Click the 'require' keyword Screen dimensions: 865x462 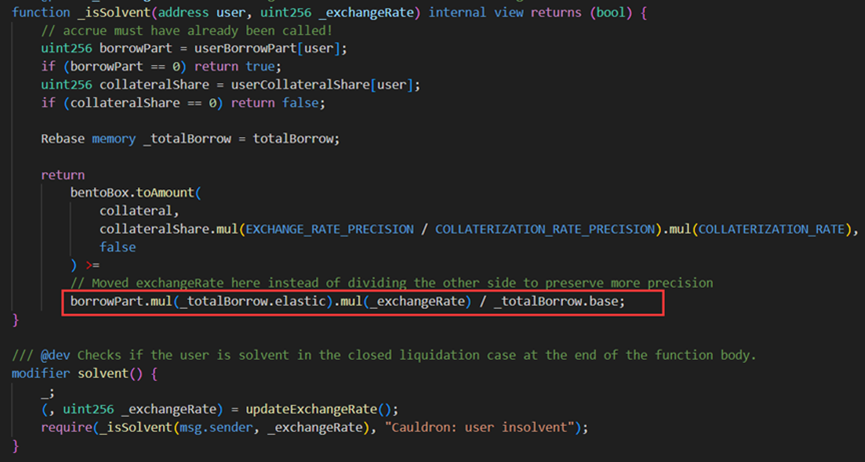(x=66, y=427)
